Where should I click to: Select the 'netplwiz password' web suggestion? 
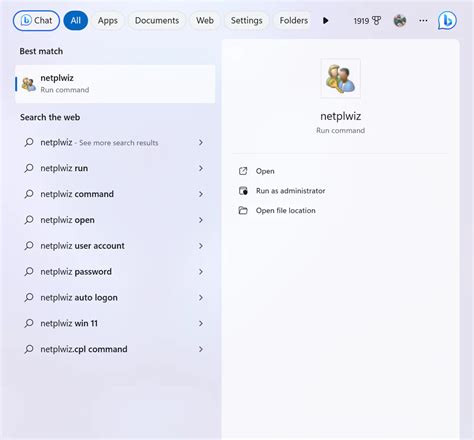(115, 272)
